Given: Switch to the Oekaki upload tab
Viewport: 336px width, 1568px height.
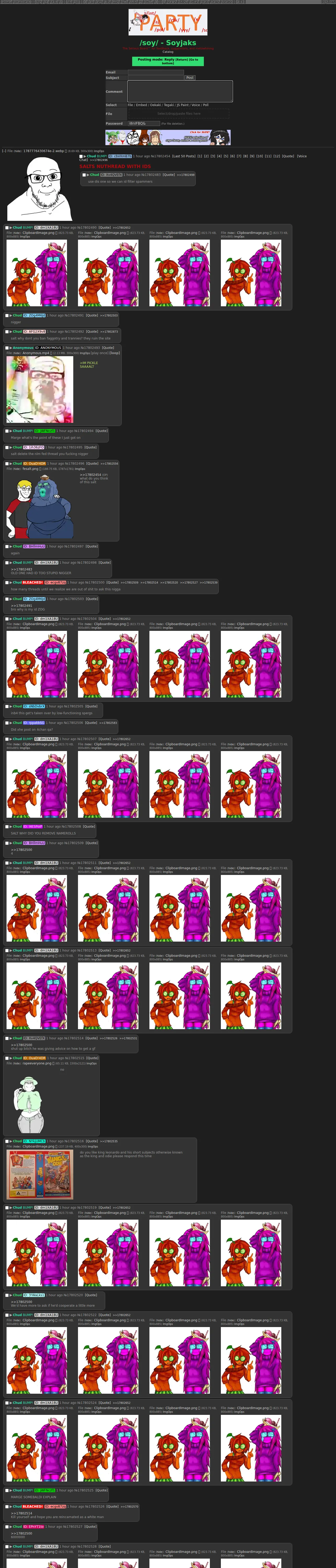Looking at the screenshot, I should pos(155,105).
